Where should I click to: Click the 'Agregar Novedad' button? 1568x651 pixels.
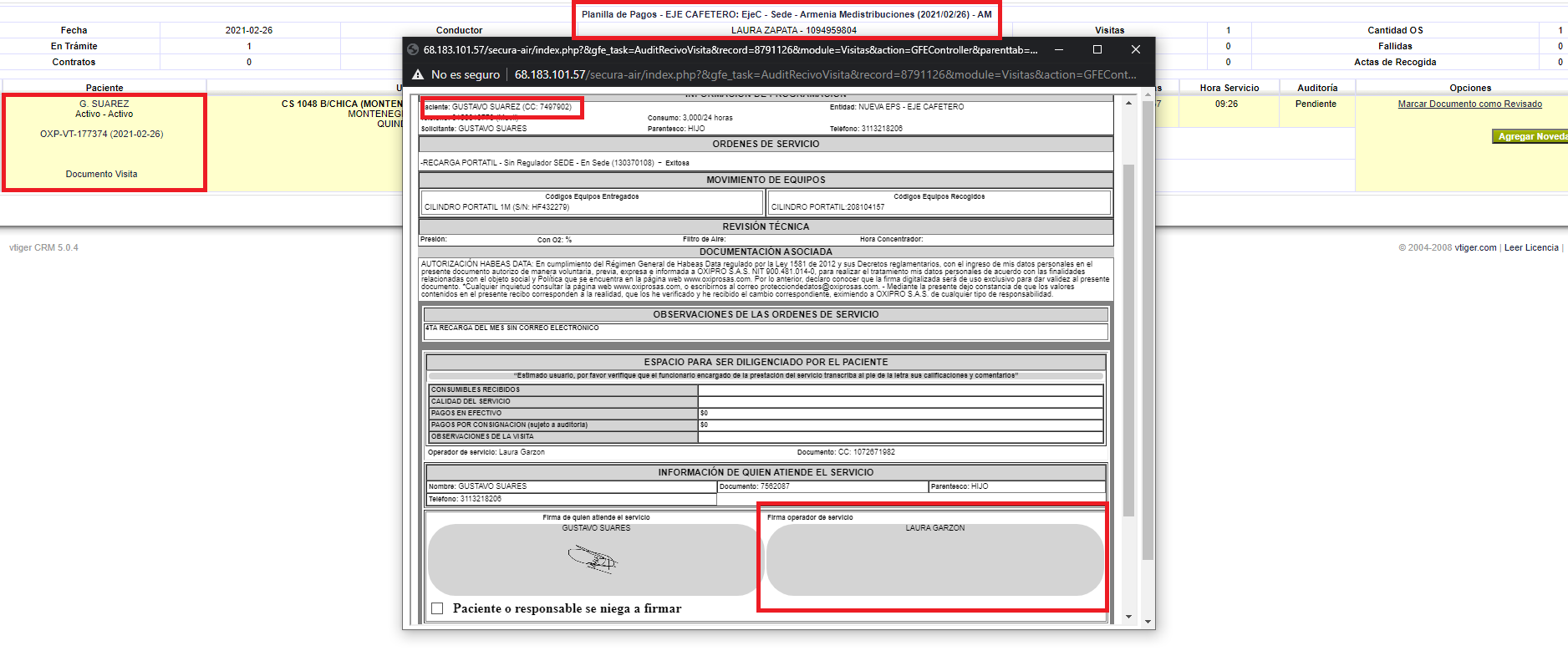click(x=1530, y=136)
